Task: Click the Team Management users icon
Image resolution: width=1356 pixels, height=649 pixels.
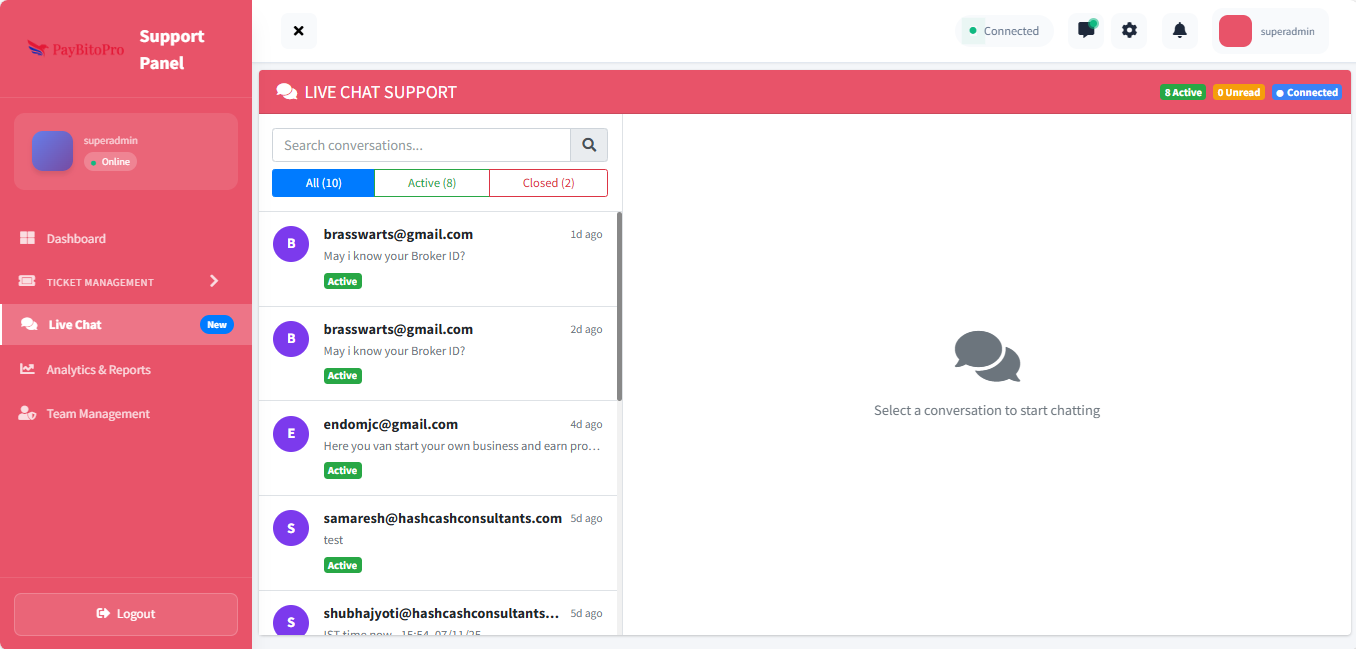Action: pyautogui.click(x=28, y=413)
